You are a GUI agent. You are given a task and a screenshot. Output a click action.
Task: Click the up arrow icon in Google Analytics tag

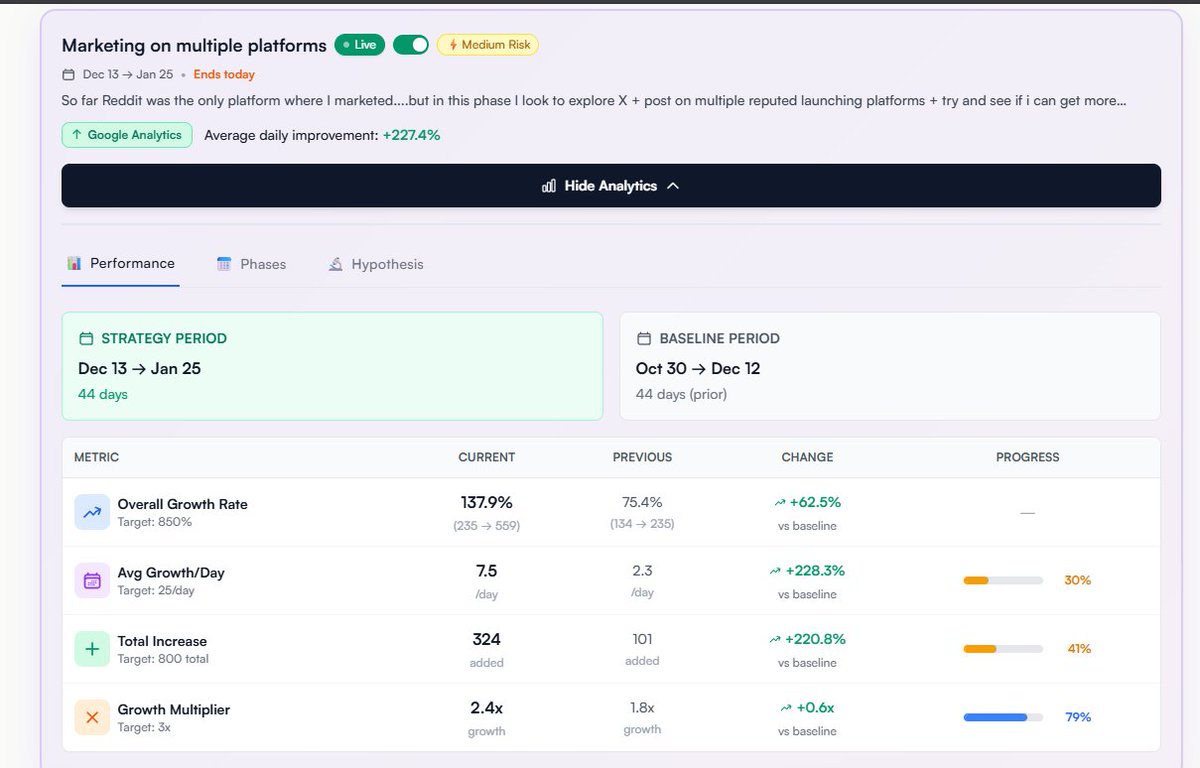pos(77,135)
